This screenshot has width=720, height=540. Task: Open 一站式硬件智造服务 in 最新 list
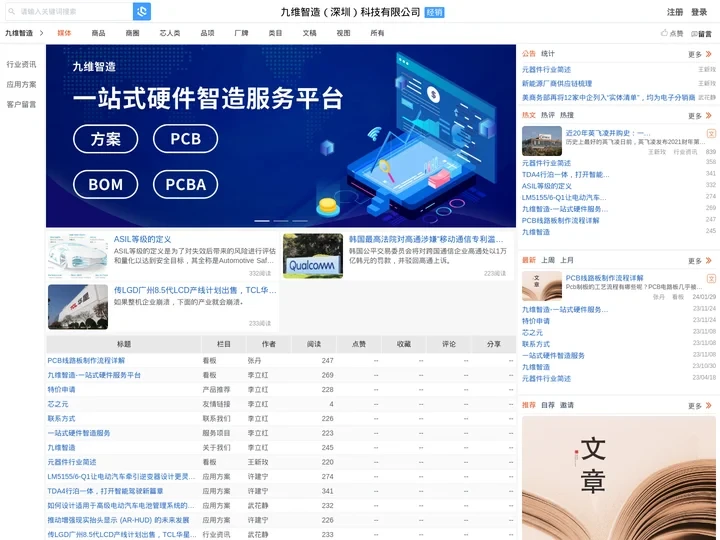tap(553, 355)
